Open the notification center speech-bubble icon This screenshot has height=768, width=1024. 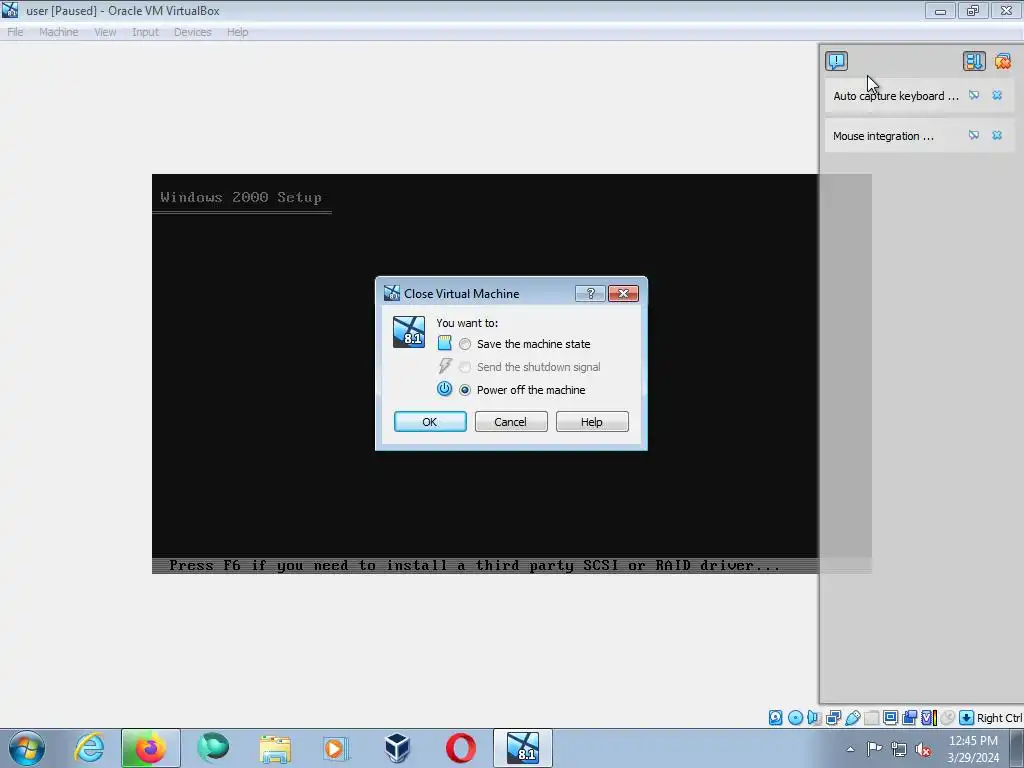pos(836,61)
